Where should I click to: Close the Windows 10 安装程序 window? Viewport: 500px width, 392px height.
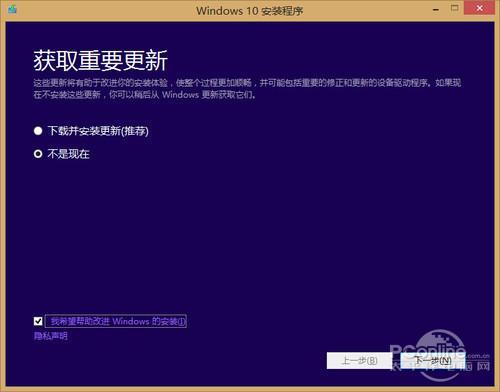(479, 8)
